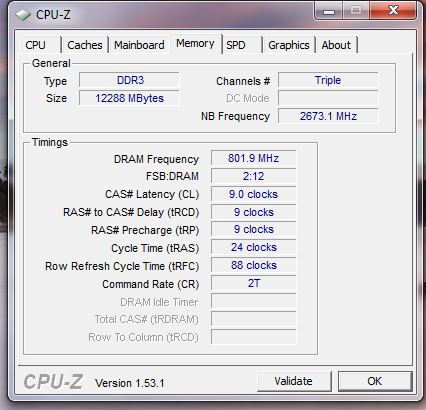The height and width of the screenshot is (410, 426).
Task: Click the CPU-Z window title text
Action: pyautogui.click(x=53, y=15)
